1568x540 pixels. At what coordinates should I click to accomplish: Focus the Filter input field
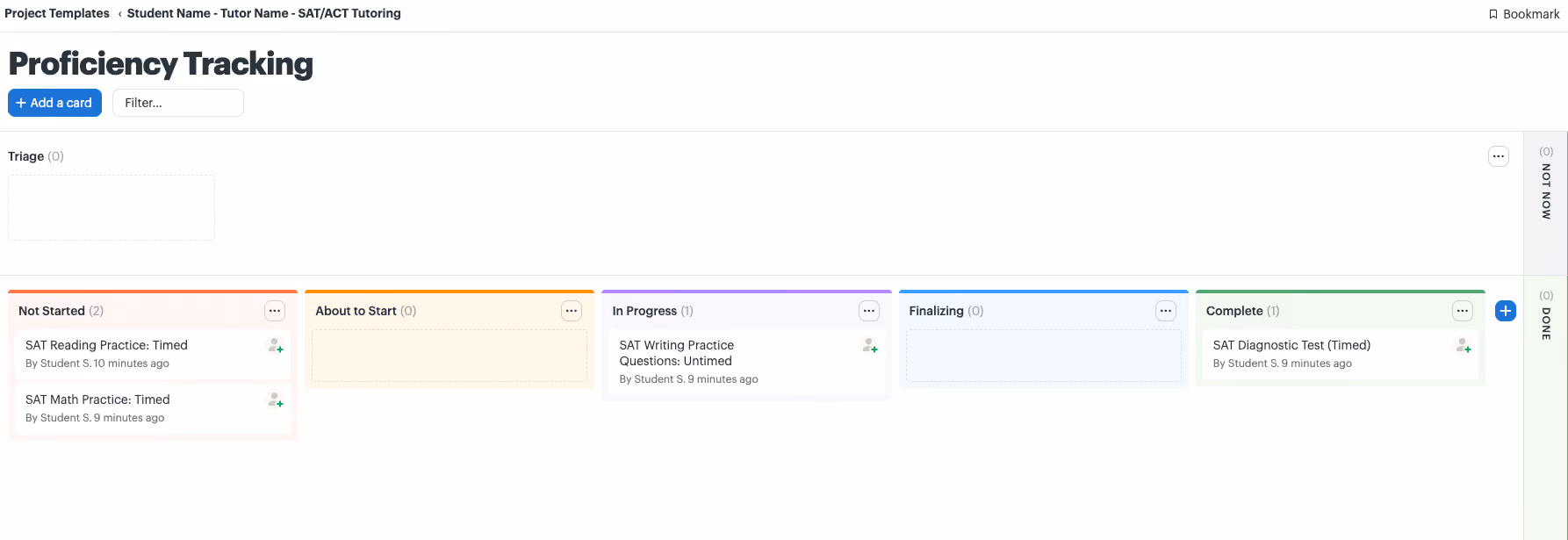point(178,103)
